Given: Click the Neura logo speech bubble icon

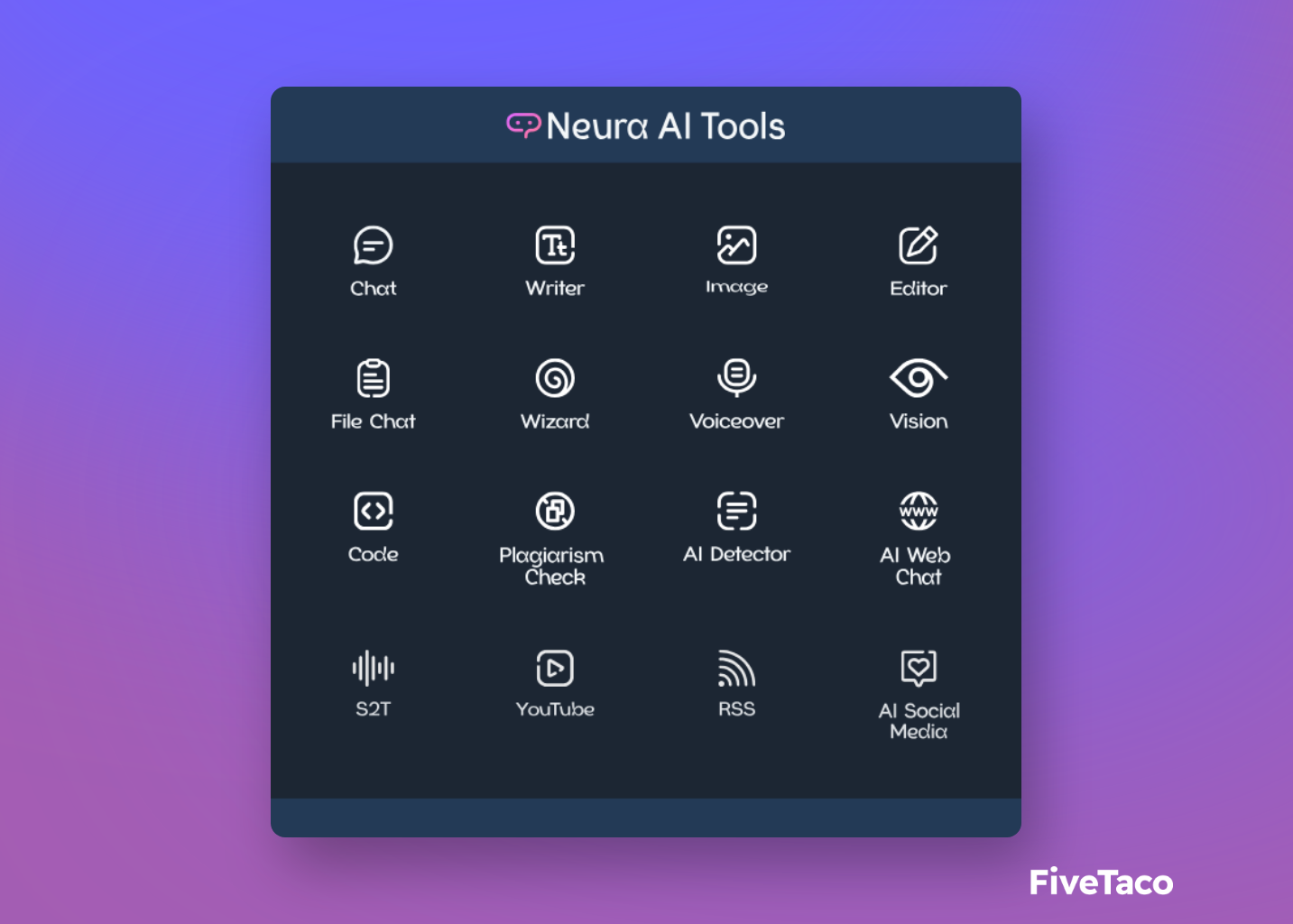Looking at the screenshot, I should (x=523, y=125).
